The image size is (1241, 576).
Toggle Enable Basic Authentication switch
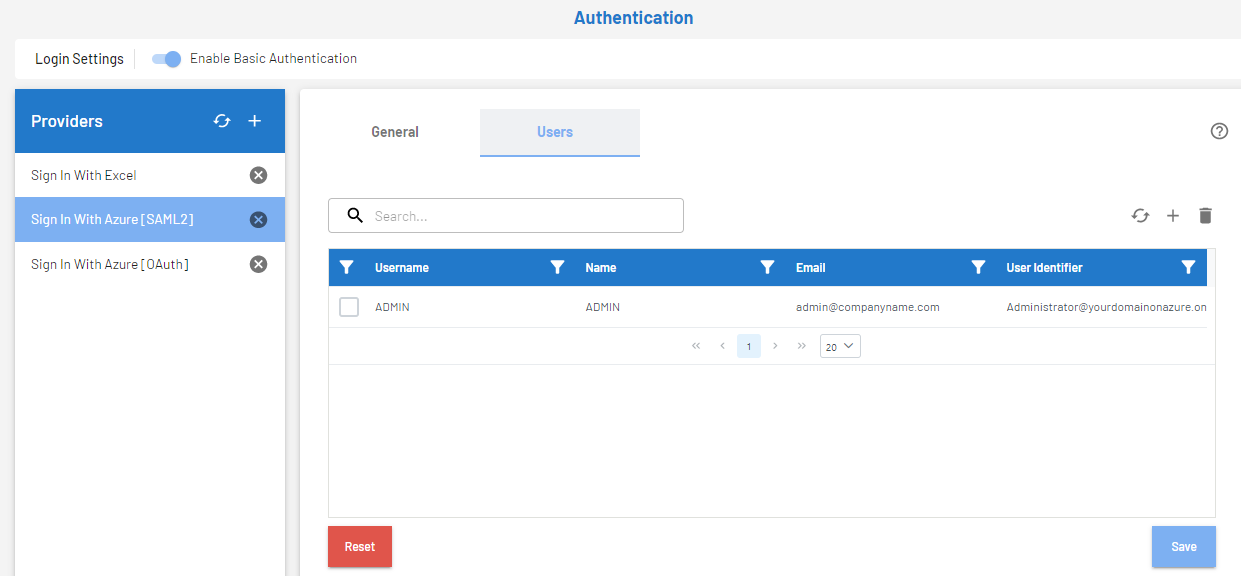point(166,59)
